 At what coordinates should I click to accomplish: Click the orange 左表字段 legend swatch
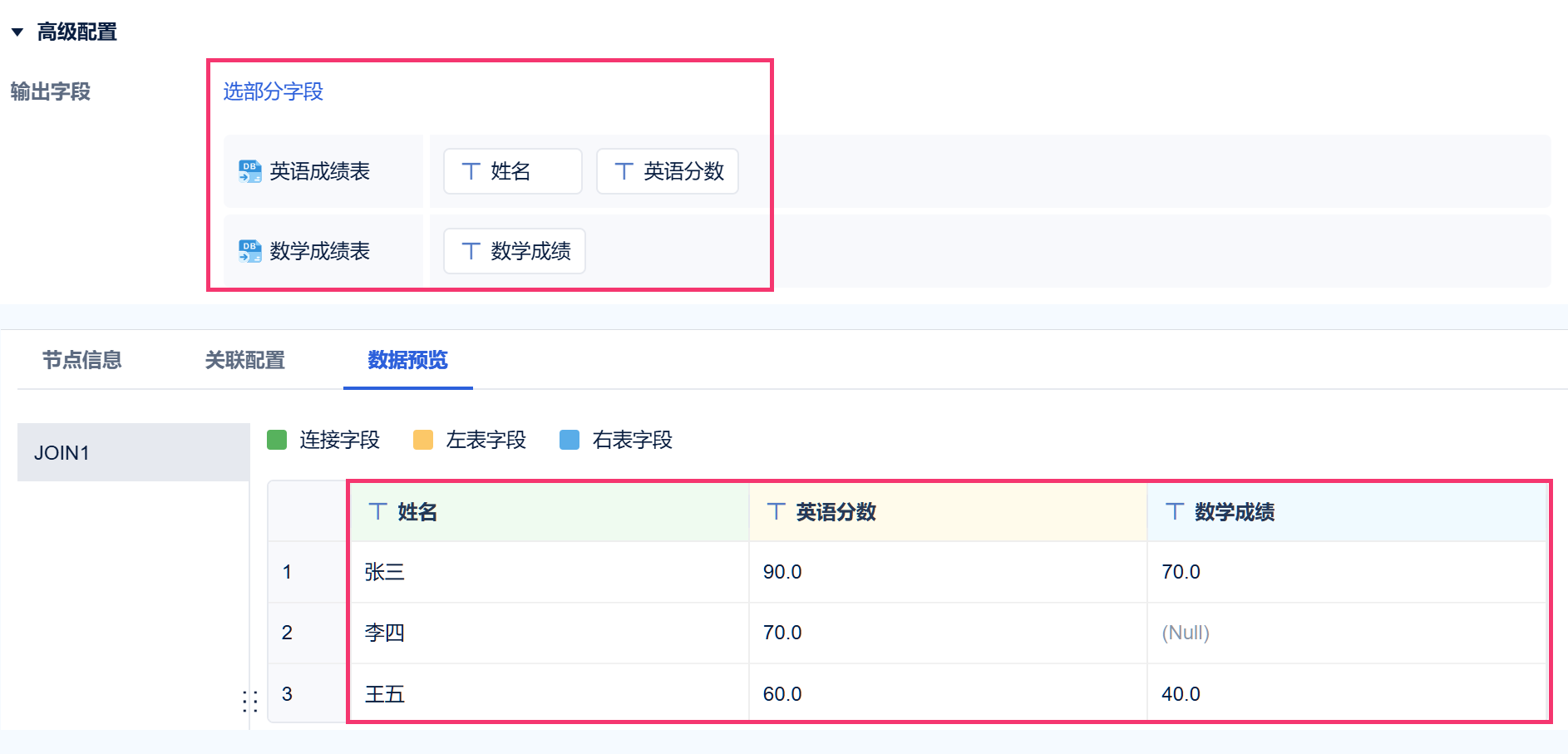pyautogui.click(x=423, y=440)
